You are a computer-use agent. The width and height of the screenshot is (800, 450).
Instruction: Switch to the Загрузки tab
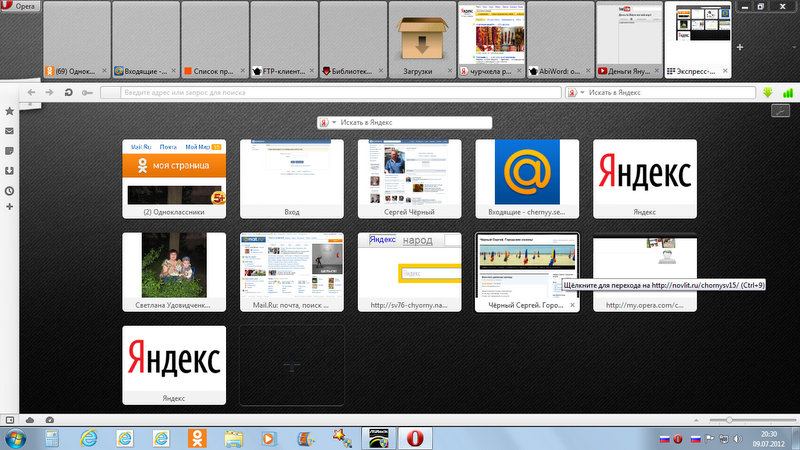(422, 40)
